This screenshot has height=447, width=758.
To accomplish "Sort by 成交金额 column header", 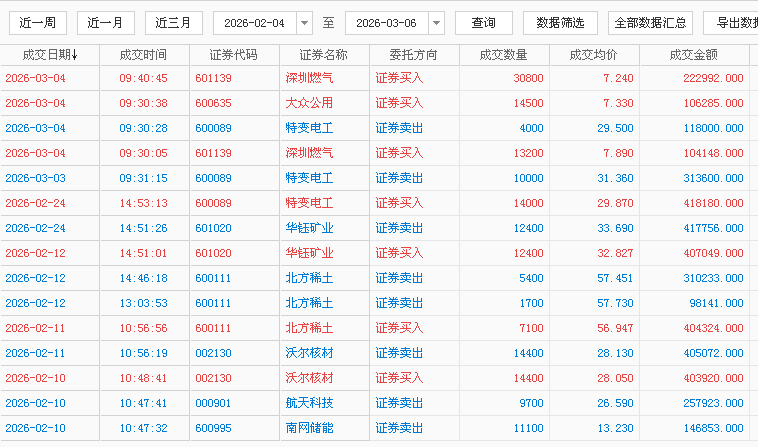I will [694, 55].
